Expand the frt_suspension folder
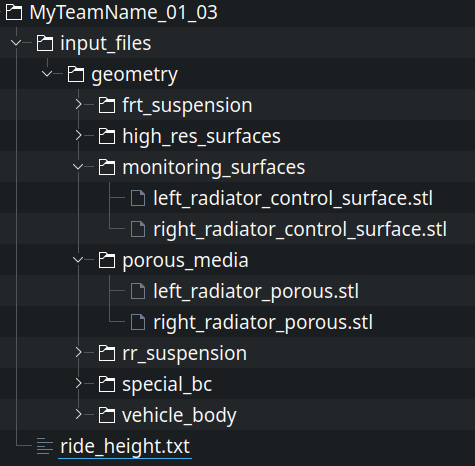The image size is (475, 466). (78, 105)
